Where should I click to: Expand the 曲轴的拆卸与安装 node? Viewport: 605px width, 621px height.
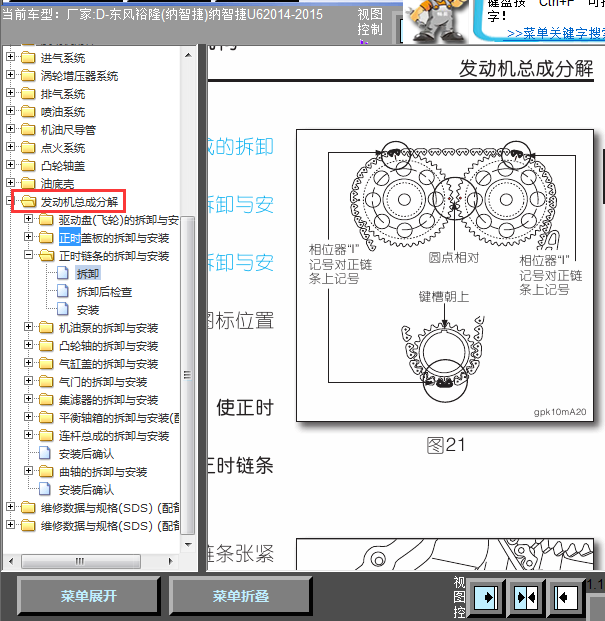click(29, 471)
